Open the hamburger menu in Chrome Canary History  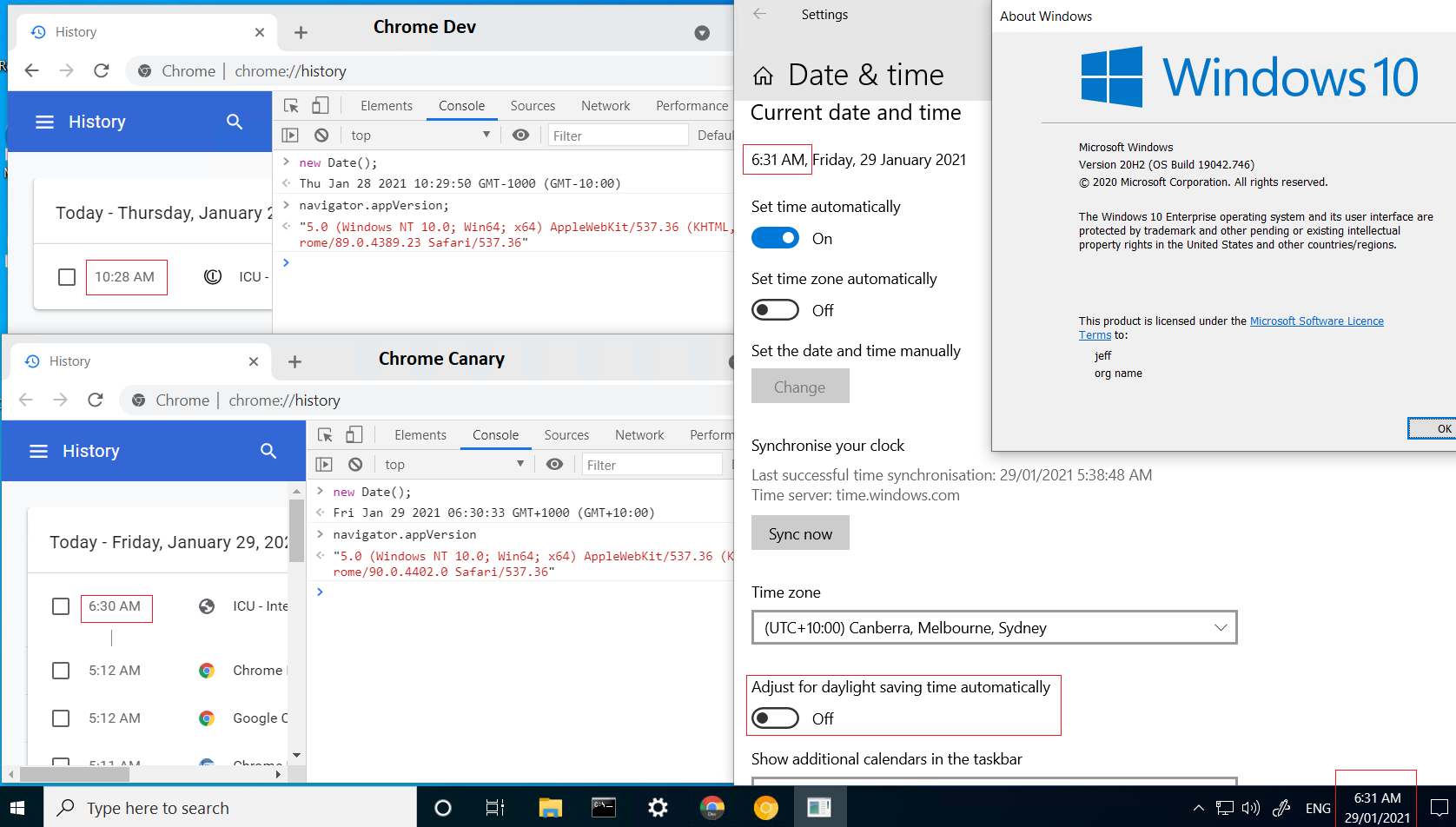click(38, 451)
